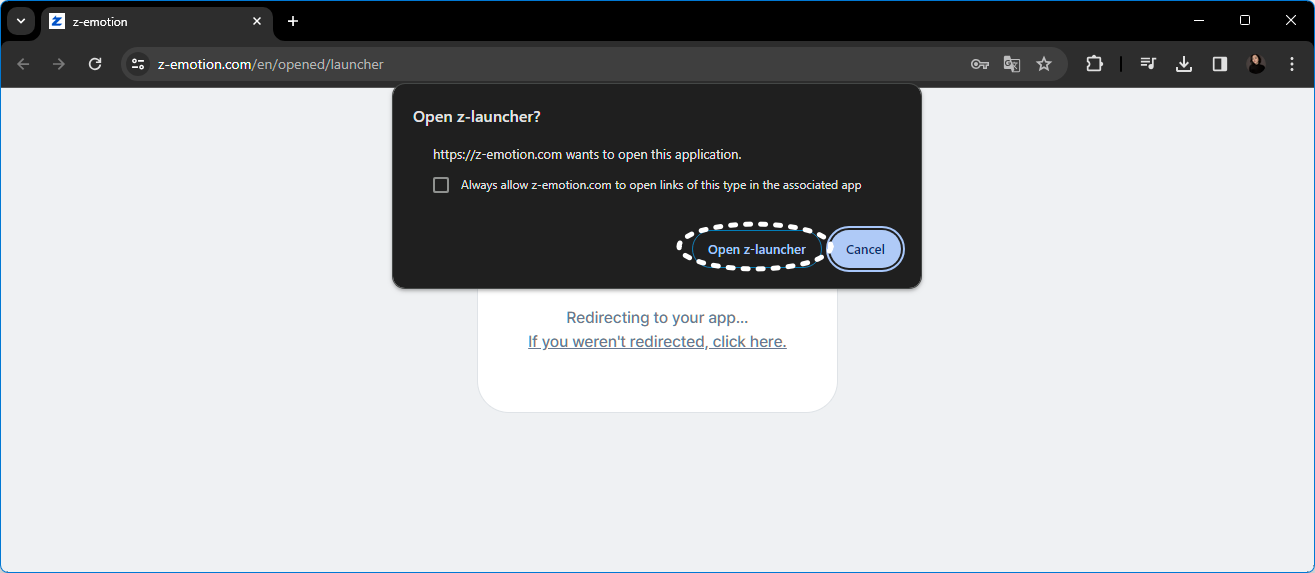Image resolution: width=1315 pixels, height=573 pixels.
Task: Open Chrome's three-dot menu
Action: pos(1291,64)
